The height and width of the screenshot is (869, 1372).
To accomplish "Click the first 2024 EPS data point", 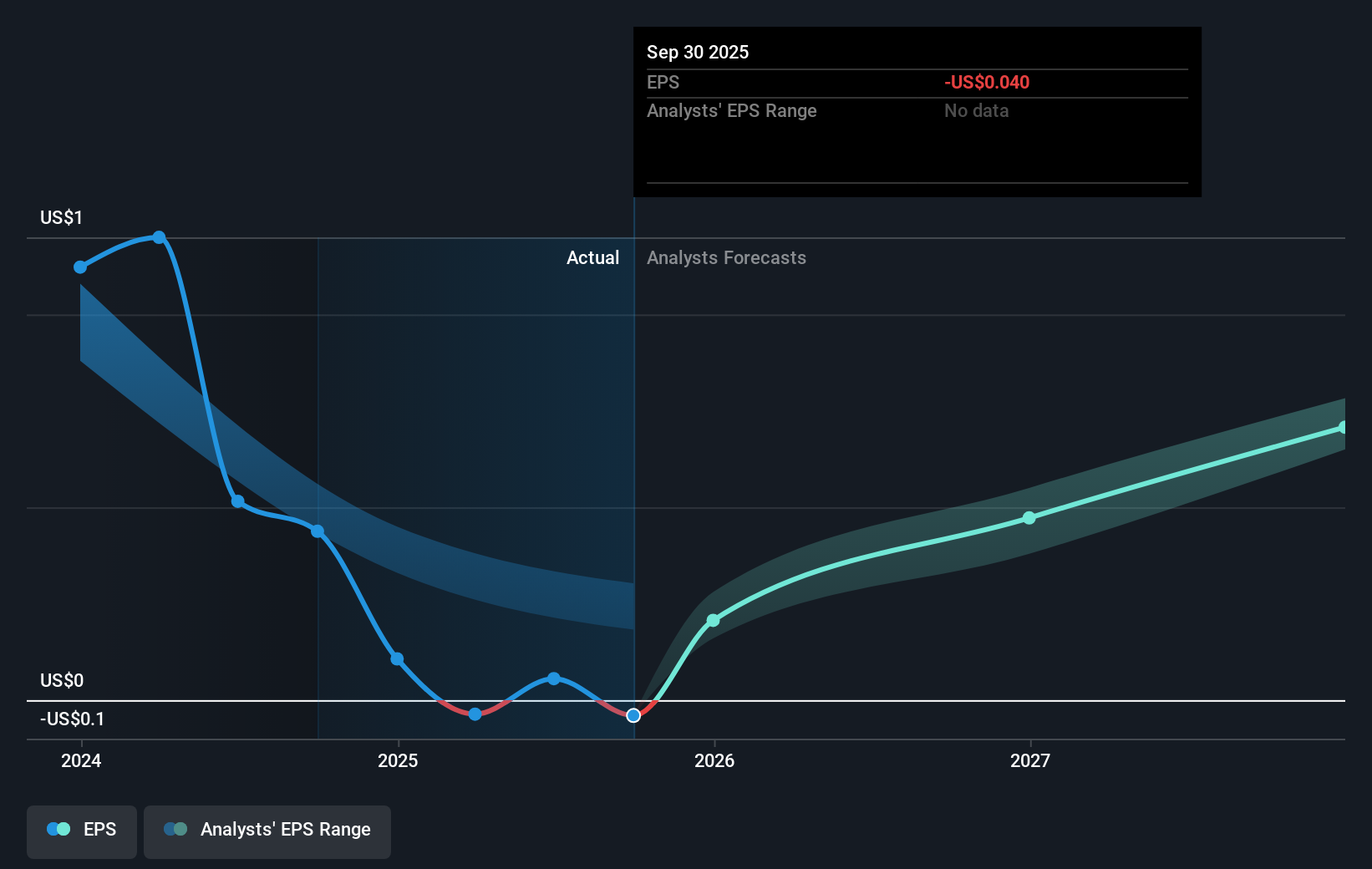I will 79,267.
